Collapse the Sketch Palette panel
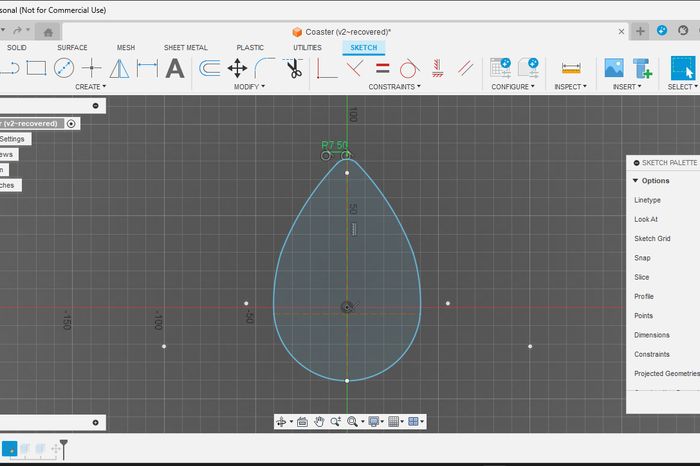The height and width of the screenshot is (466, 700). point(637,163)
